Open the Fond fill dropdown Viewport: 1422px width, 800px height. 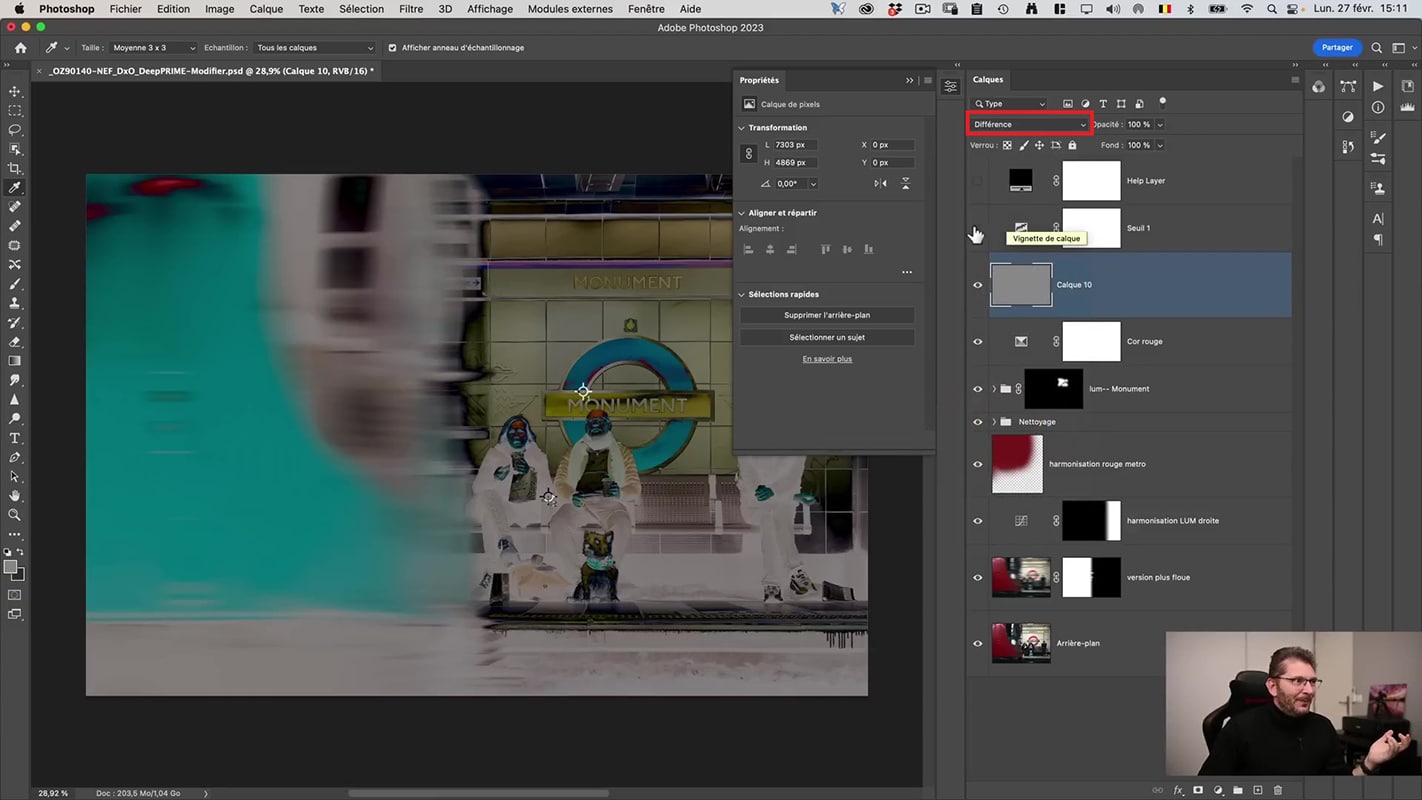(1160, 145)
